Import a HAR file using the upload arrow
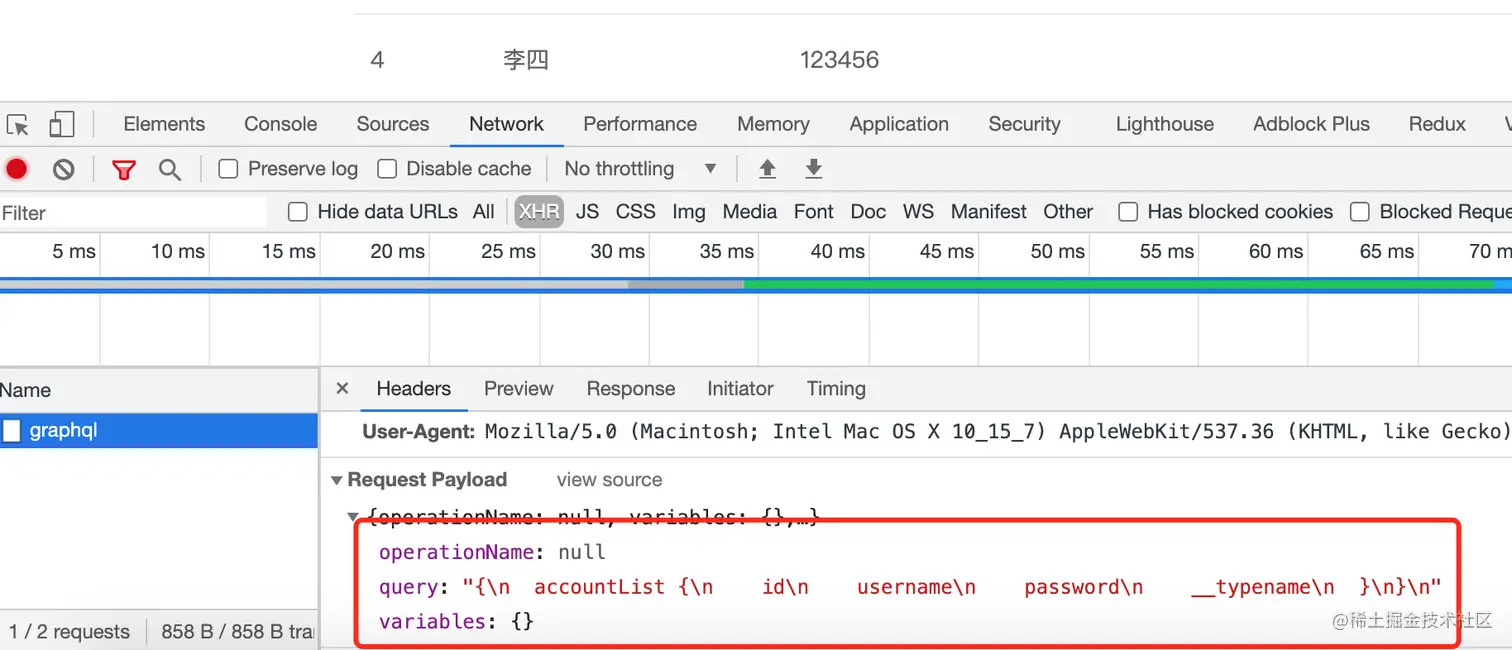The width and height of the screenshot is (1512, 650). tap(767, 169)
